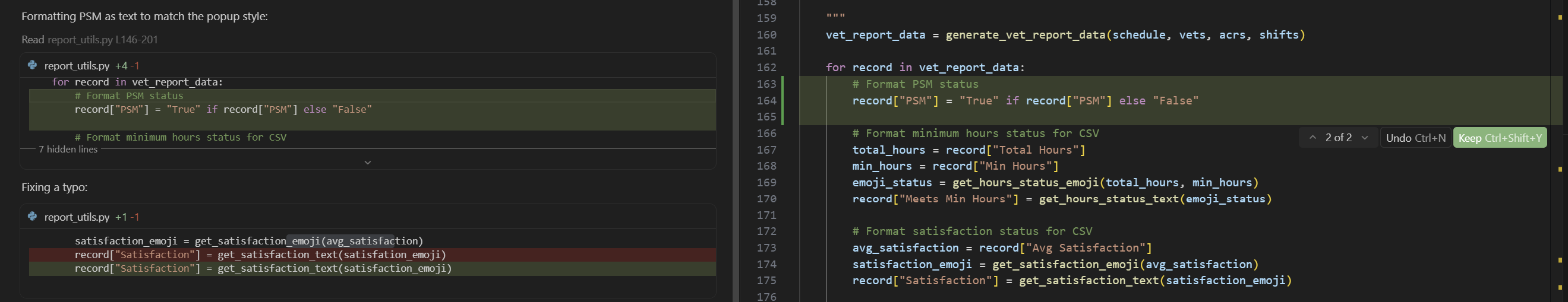Go to previous change with up chevron
Viewport: 1568px width, 302px height.
pos(1313,138)
